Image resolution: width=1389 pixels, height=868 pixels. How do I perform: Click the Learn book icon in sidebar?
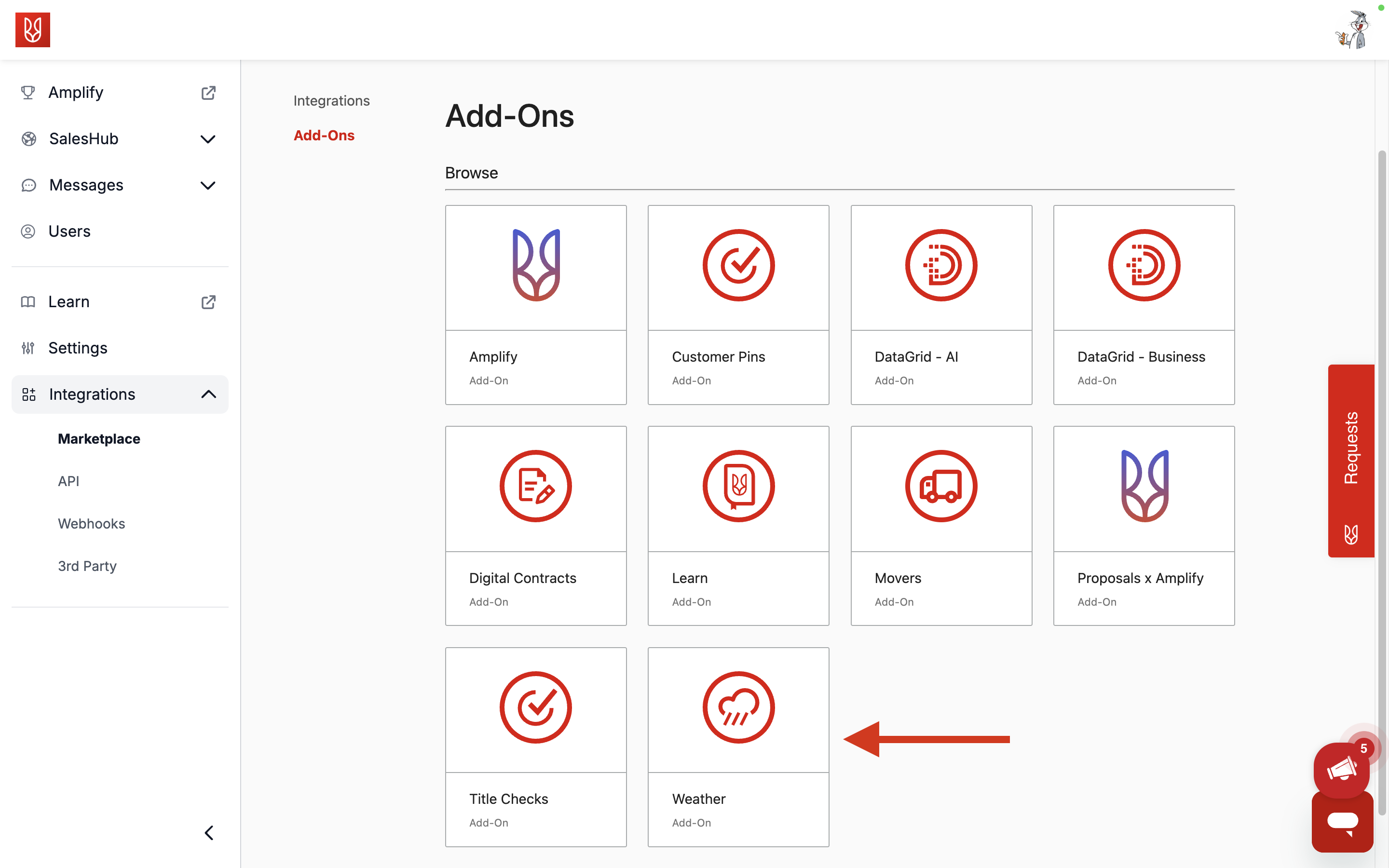(x=27, y=302)
